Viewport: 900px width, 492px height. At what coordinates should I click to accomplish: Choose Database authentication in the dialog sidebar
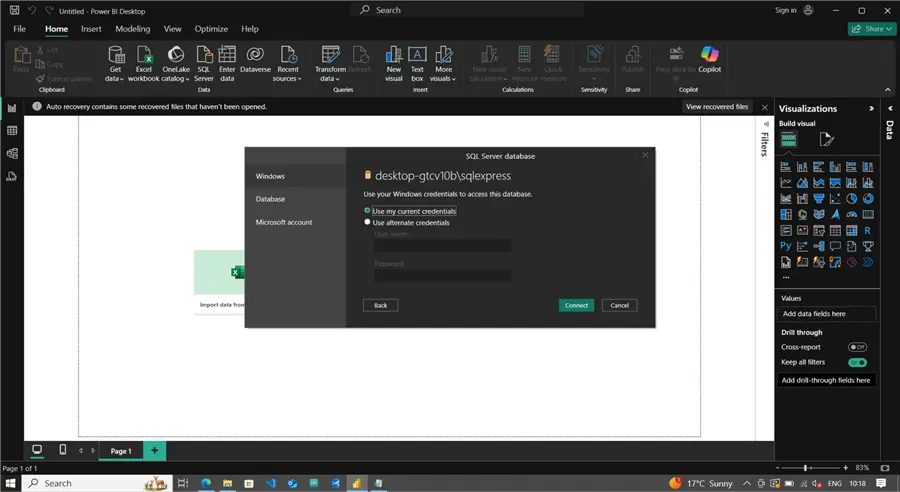(295, 199)
